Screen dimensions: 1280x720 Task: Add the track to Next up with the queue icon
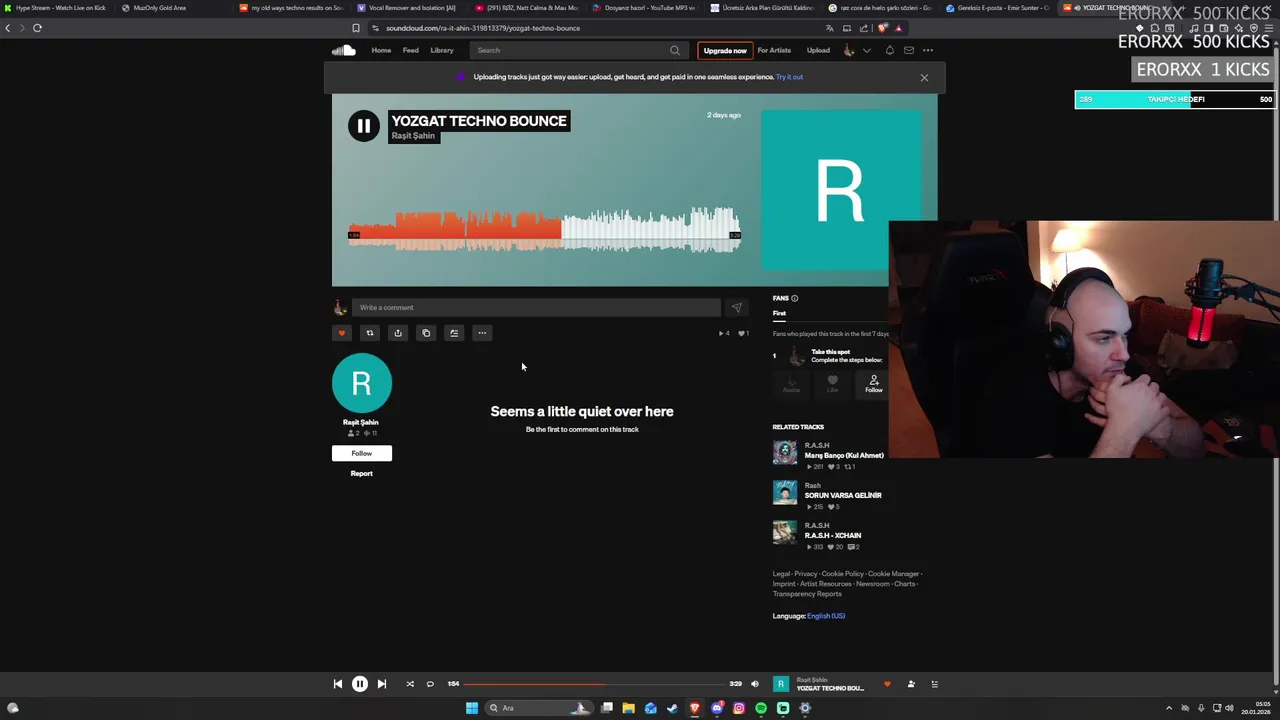coord(454,333)
